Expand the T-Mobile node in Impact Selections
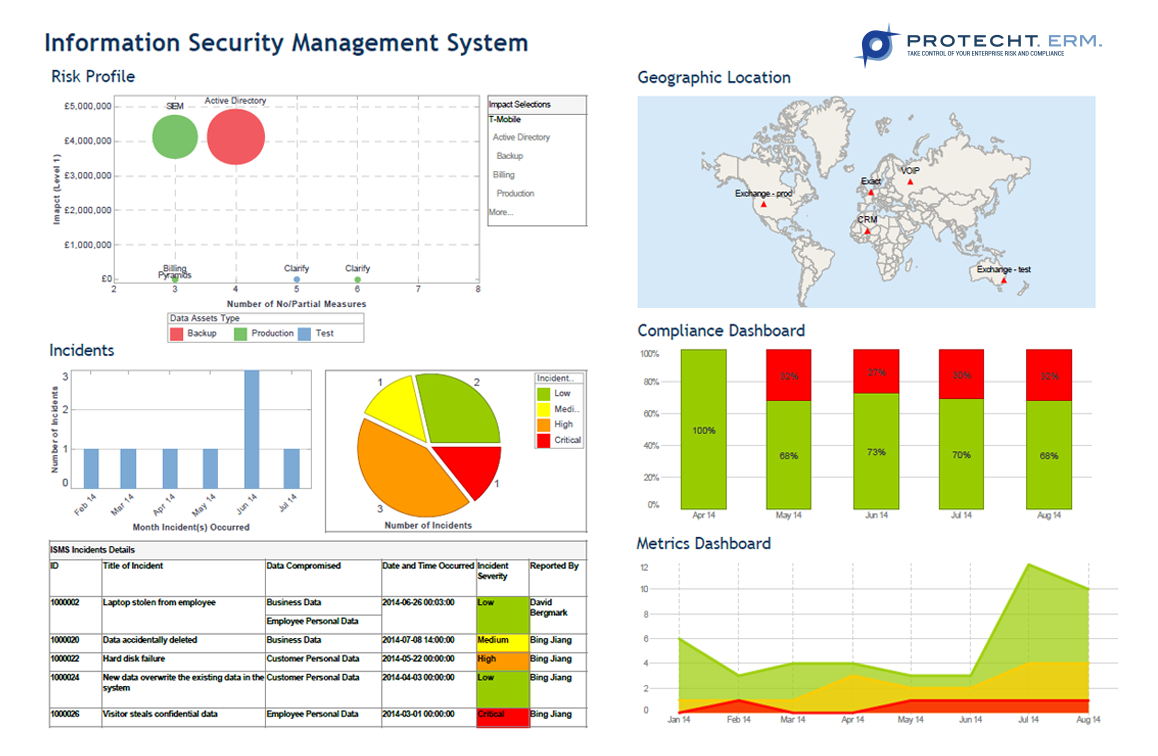 pyautogui.click(x=504, y=118)
